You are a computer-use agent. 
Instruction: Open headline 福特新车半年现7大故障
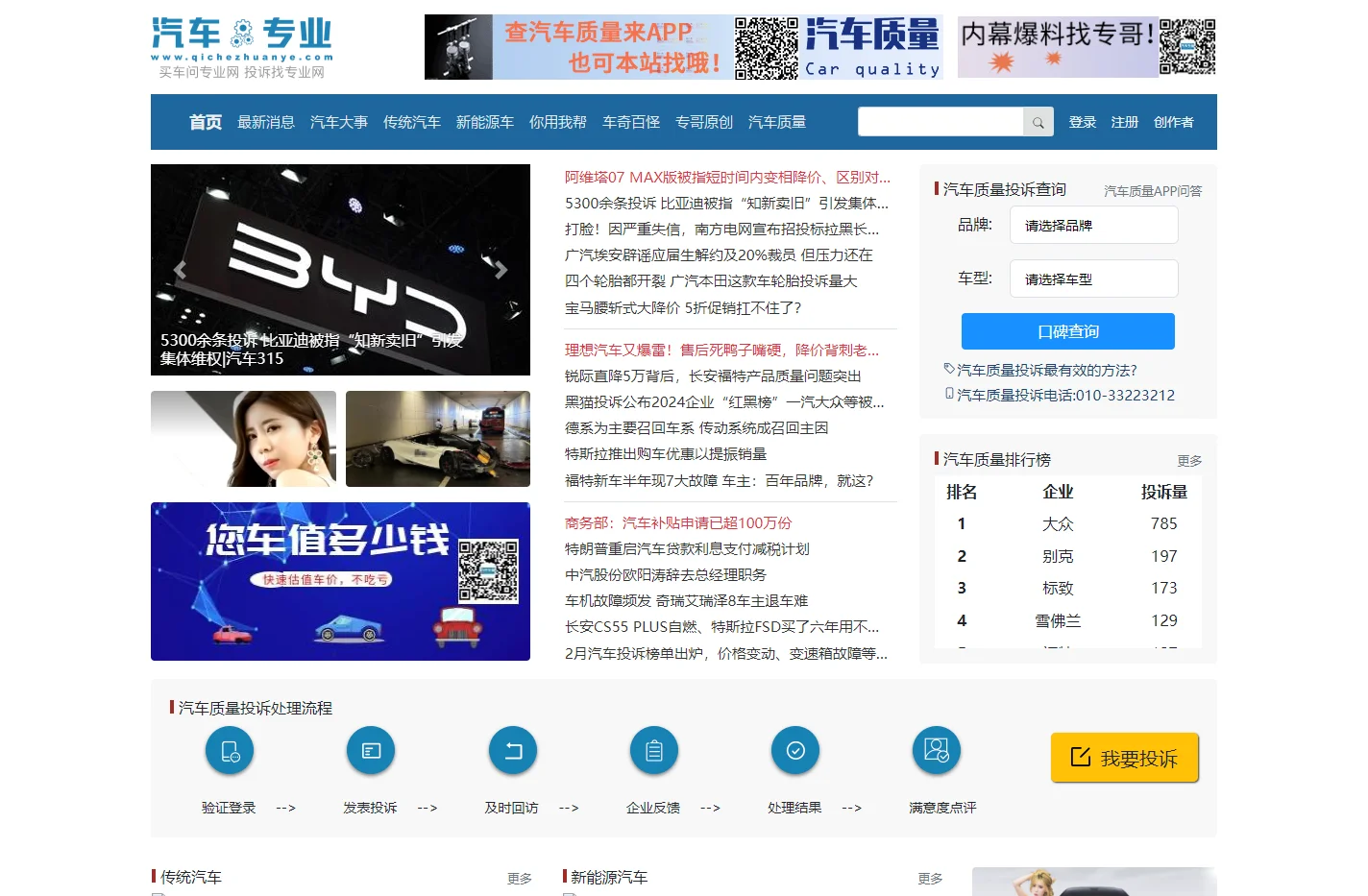click(x=719, y=480)
